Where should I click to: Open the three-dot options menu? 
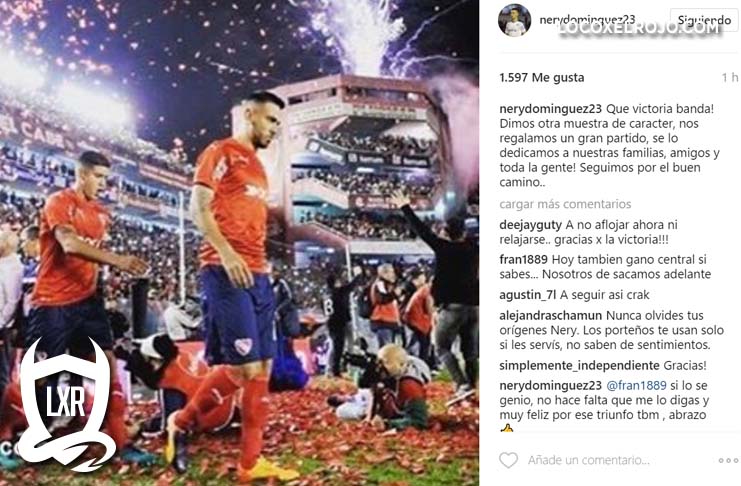tap(728, 460)
